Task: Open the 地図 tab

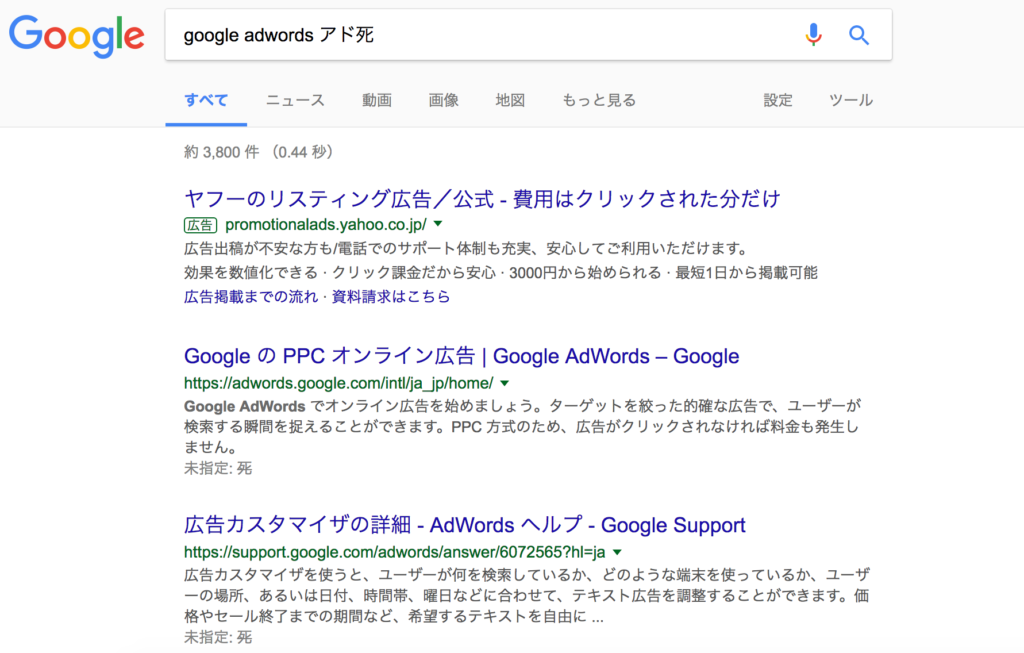Action: [x=510, y=100]
